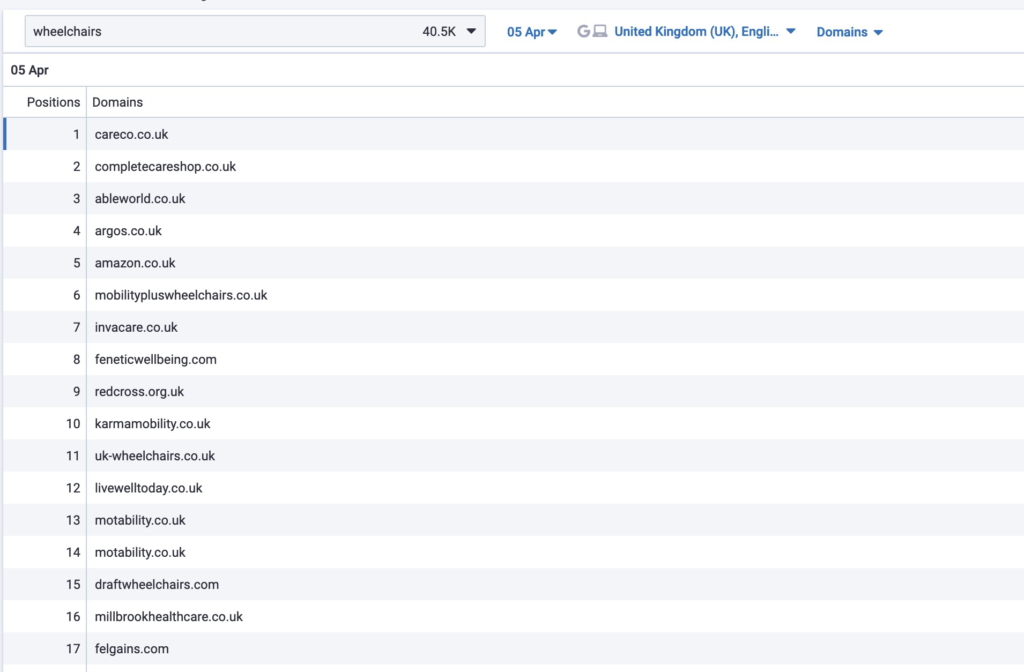Image resolution: width=1024 pixels, height=672 pixels.
Task: Click the Positions column header
Action: tap(53, 103)
